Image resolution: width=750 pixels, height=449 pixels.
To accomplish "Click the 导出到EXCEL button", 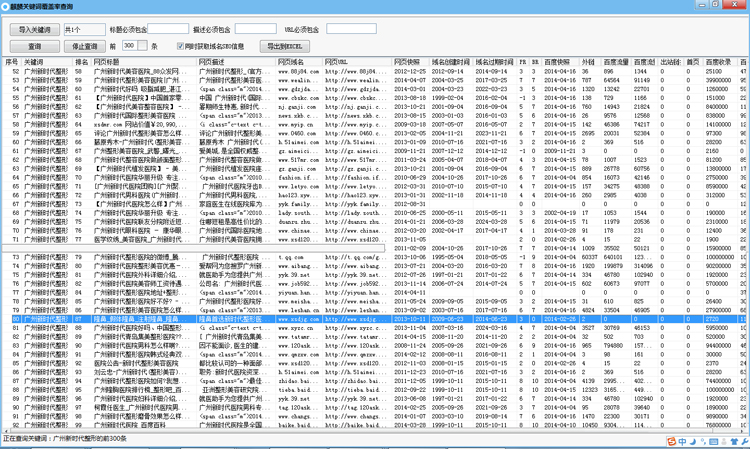I will point(285,46).
